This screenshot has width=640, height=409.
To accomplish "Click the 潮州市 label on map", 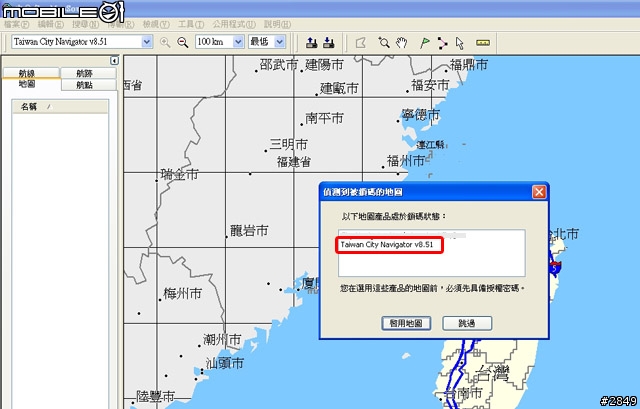I will 222,340.
